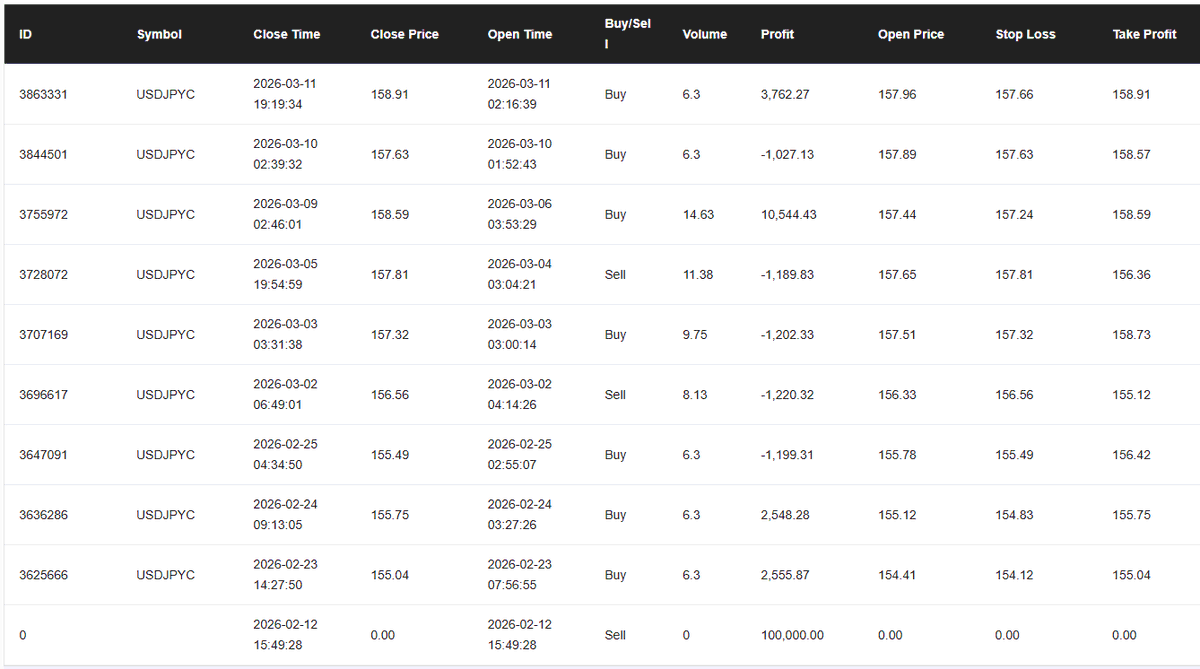This screenshot has width=1200, height=669.
Task: Select trade ID 3647091
Action: click(x=43, y=454)
